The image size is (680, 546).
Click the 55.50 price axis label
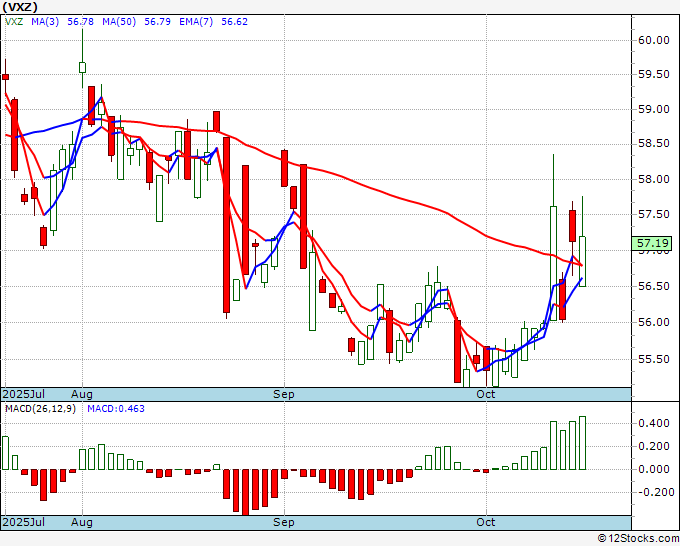(x=654, y=360)
